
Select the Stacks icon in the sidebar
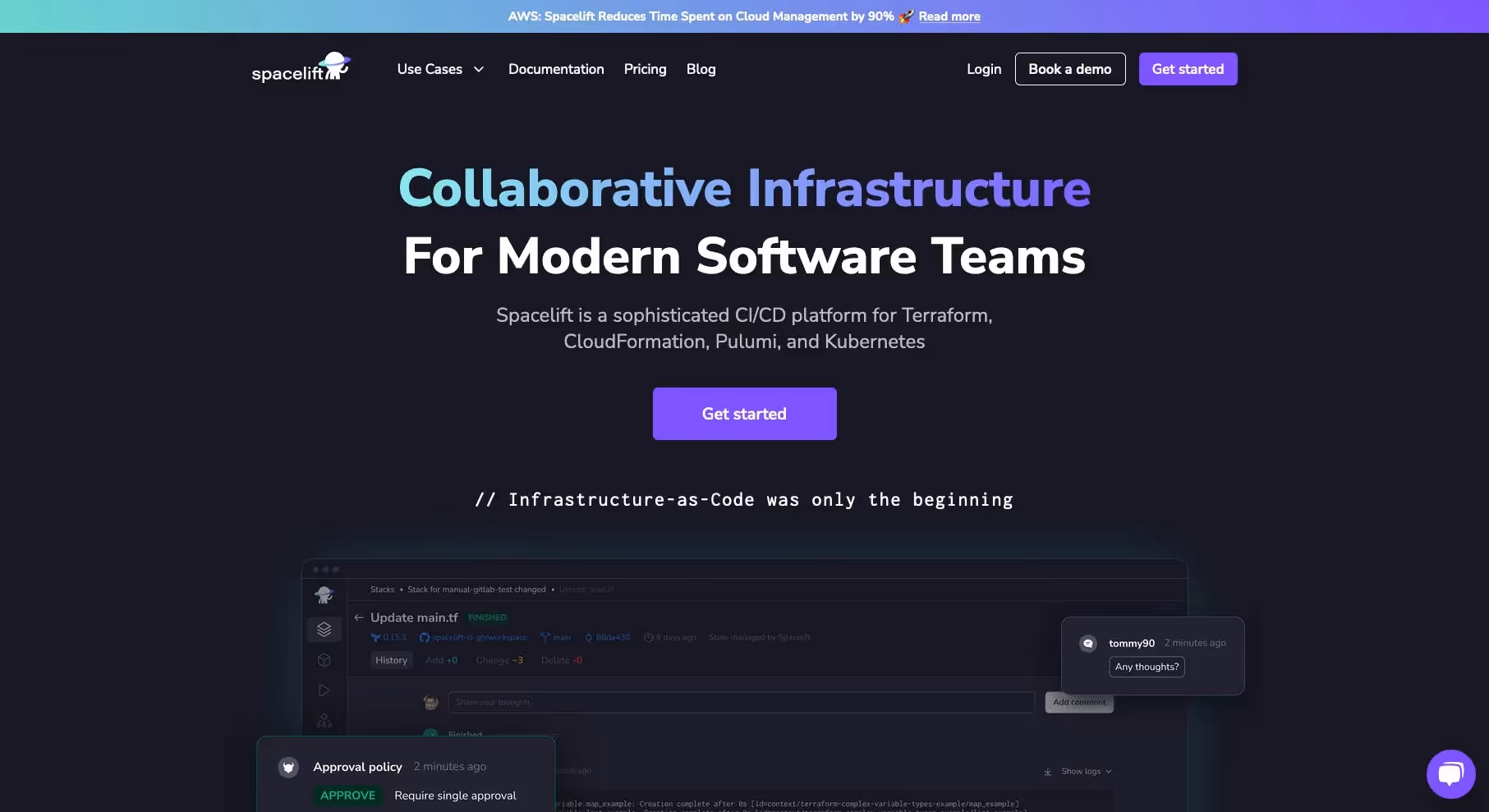point(324,628)
